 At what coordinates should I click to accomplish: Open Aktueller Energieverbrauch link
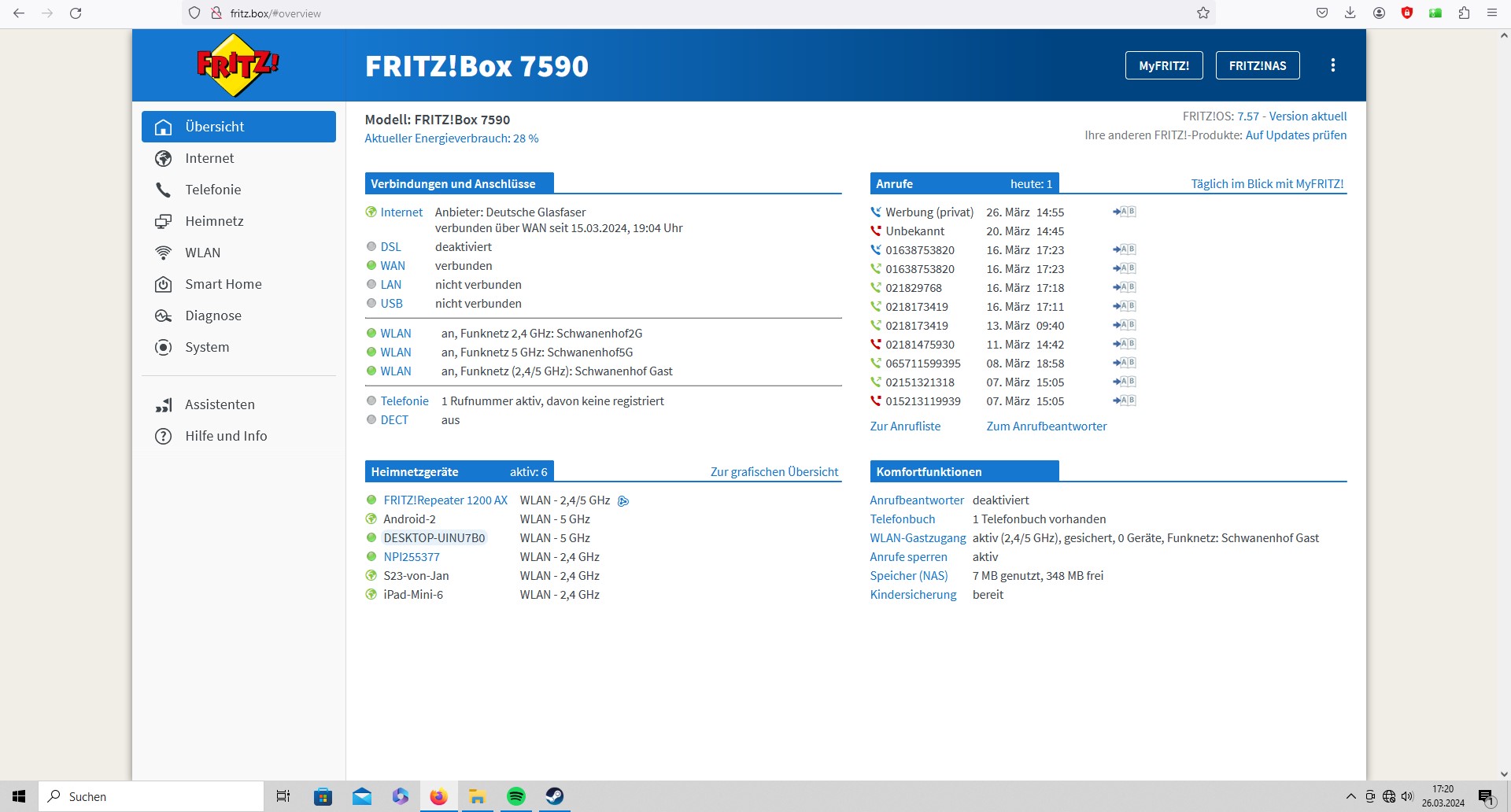pyautogui.click(x=452, y=138)
